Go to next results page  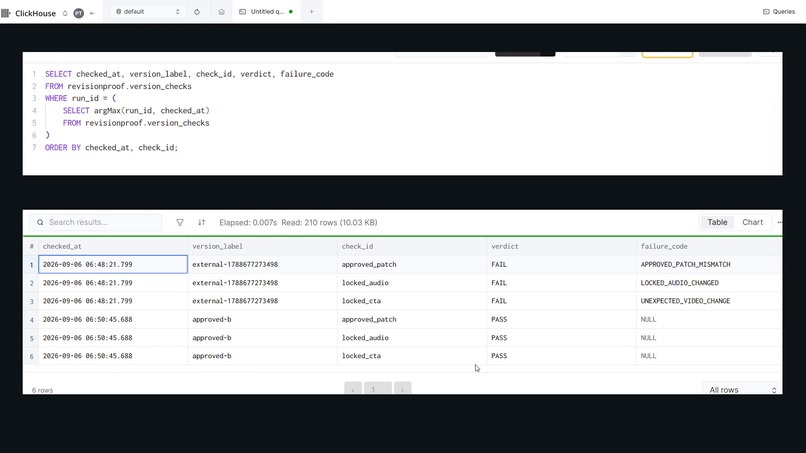(402, 389)
